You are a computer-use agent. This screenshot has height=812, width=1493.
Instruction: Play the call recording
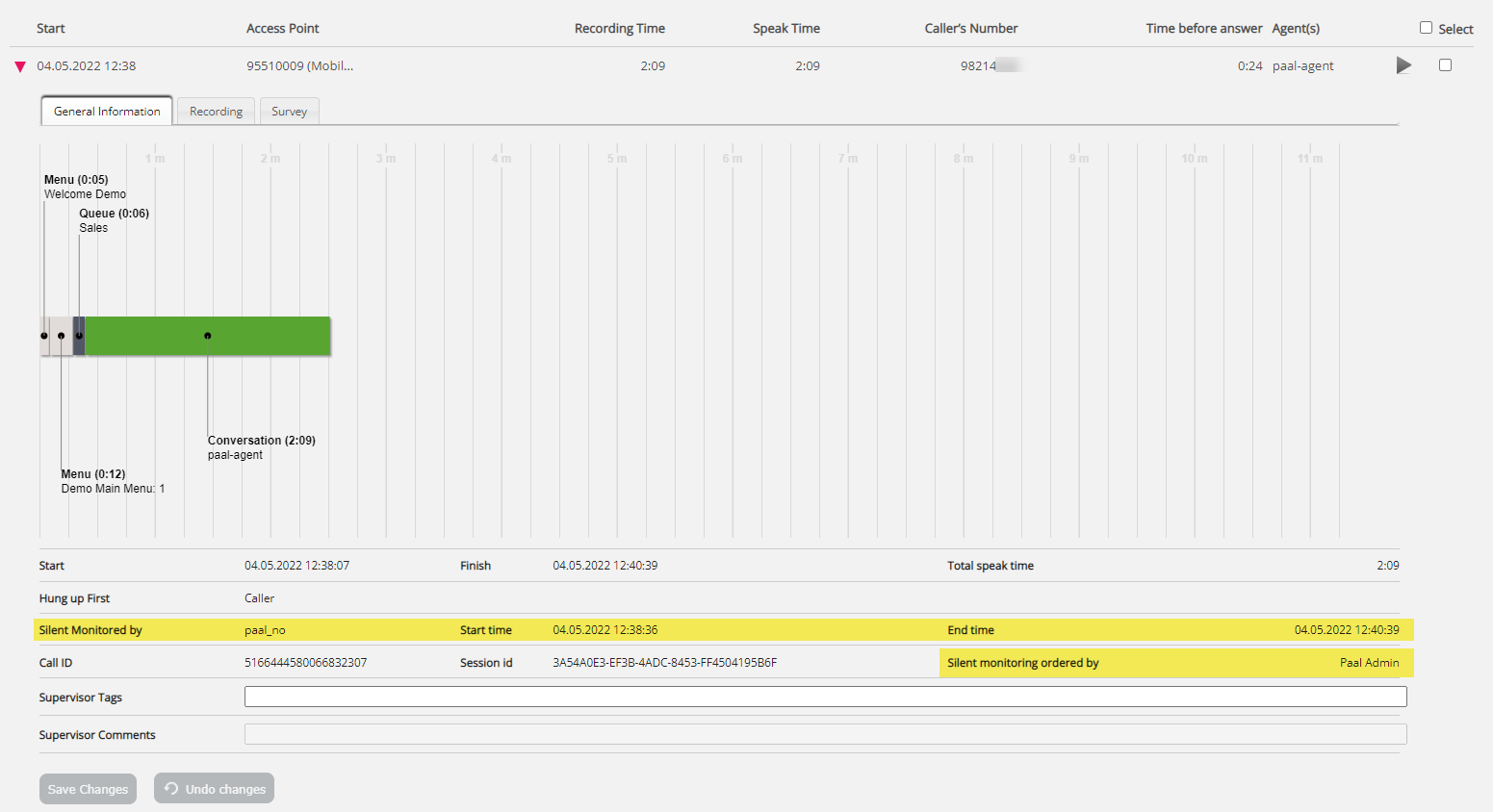pyautogui.click(x=1403, y=65)
